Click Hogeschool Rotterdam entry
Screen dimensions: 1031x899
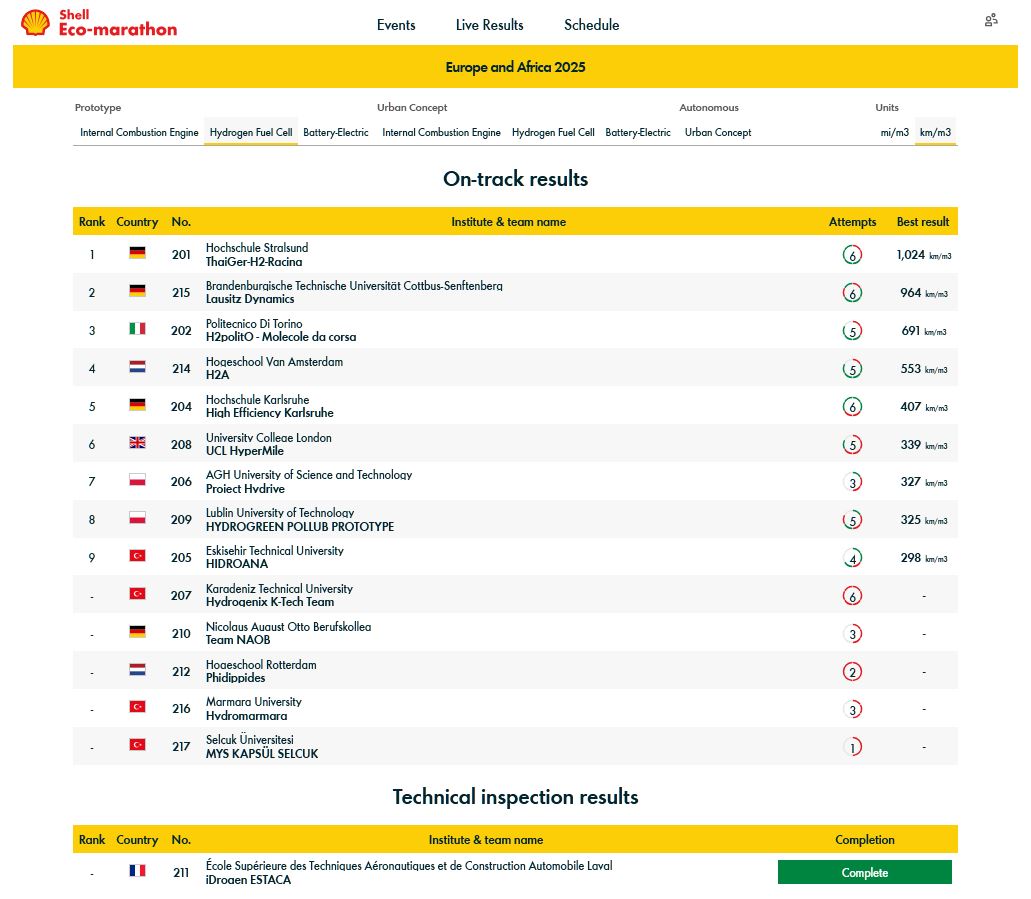pos(261,664)
